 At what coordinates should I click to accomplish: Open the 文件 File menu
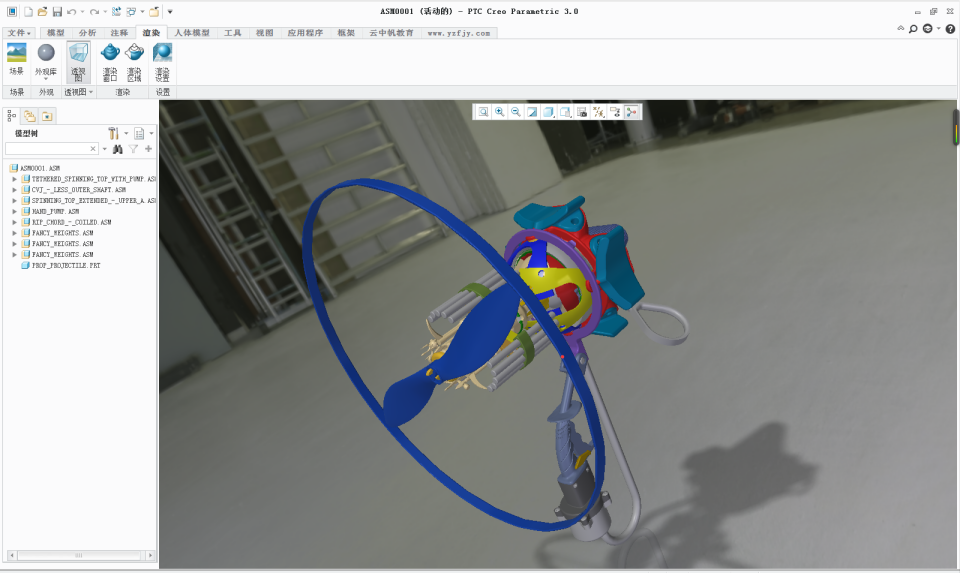tap(19, 33)
